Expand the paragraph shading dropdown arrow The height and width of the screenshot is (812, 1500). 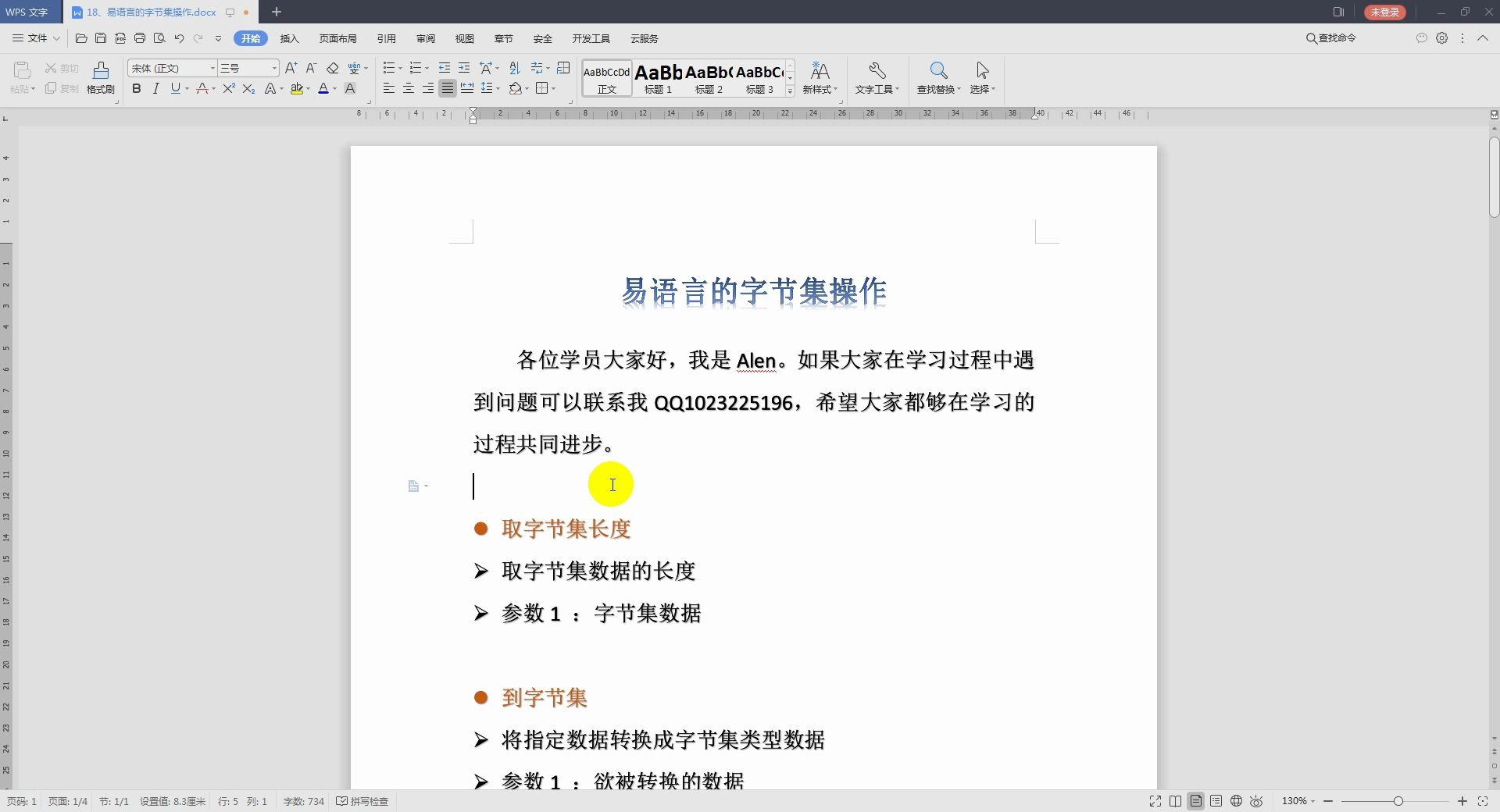point(527,89)
